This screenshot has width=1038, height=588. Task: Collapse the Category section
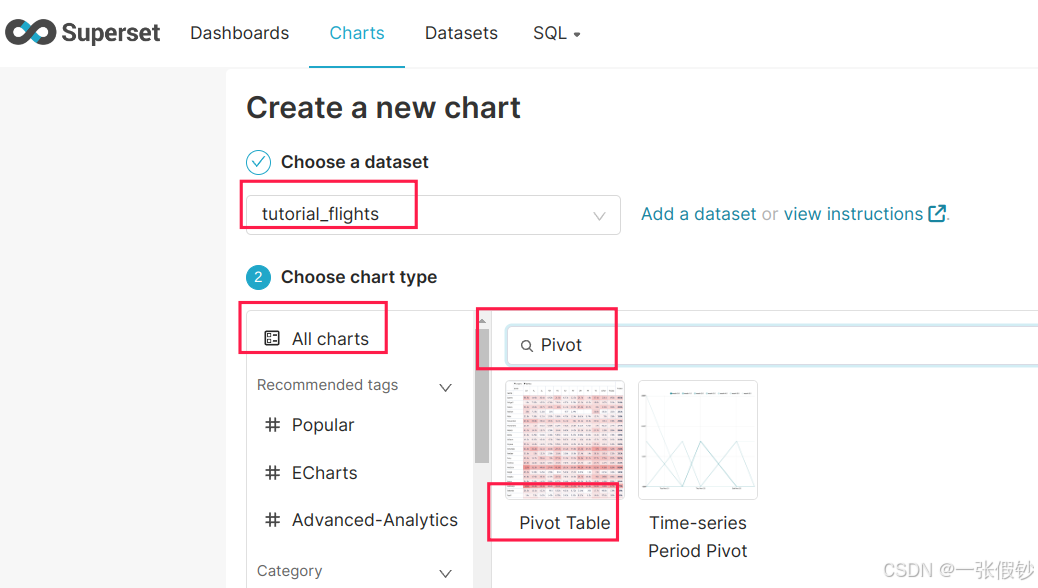[446, 573]
